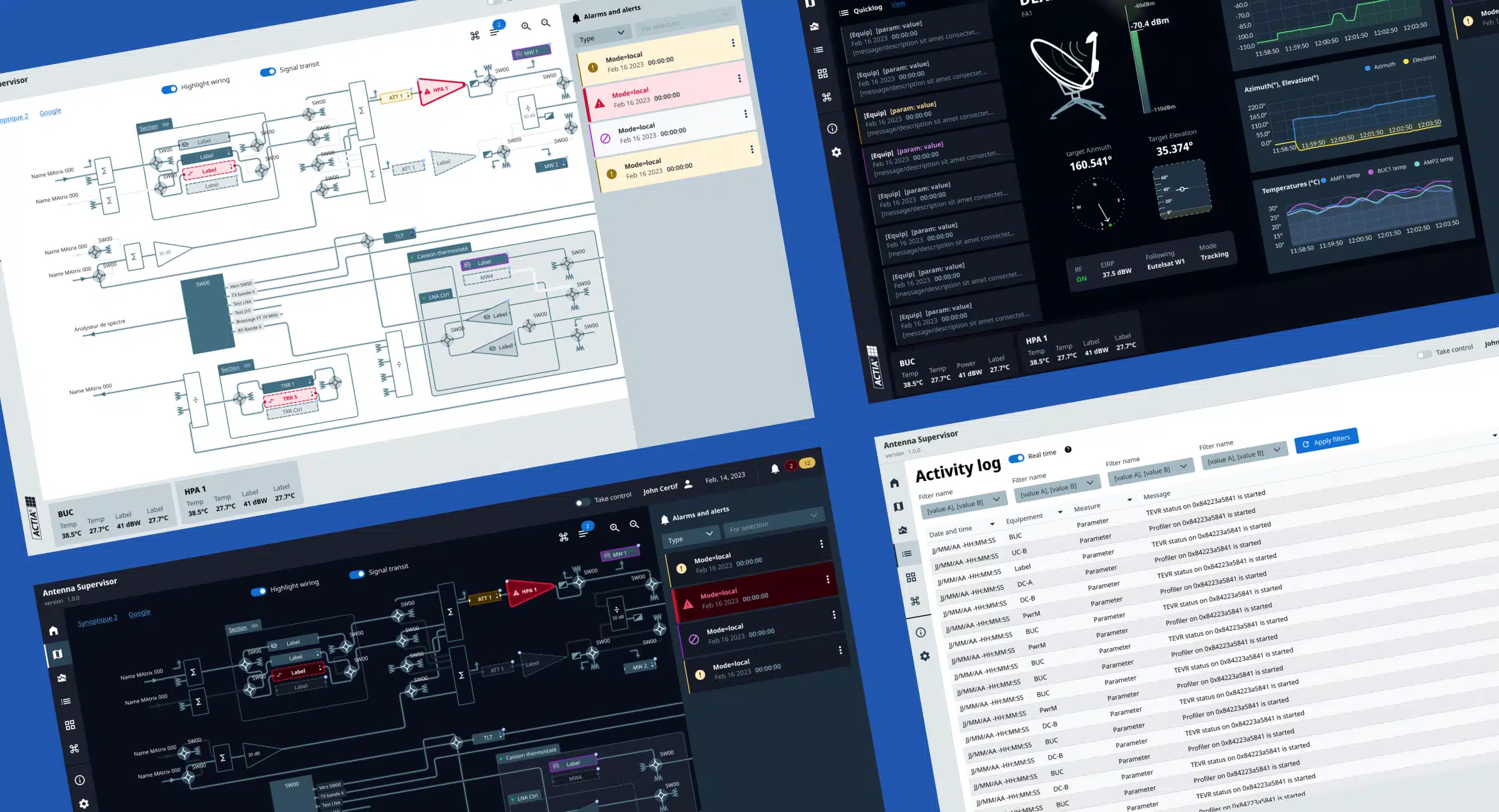
Task: Click Section link in dark synoptic diagram
Action: [238, 629]
